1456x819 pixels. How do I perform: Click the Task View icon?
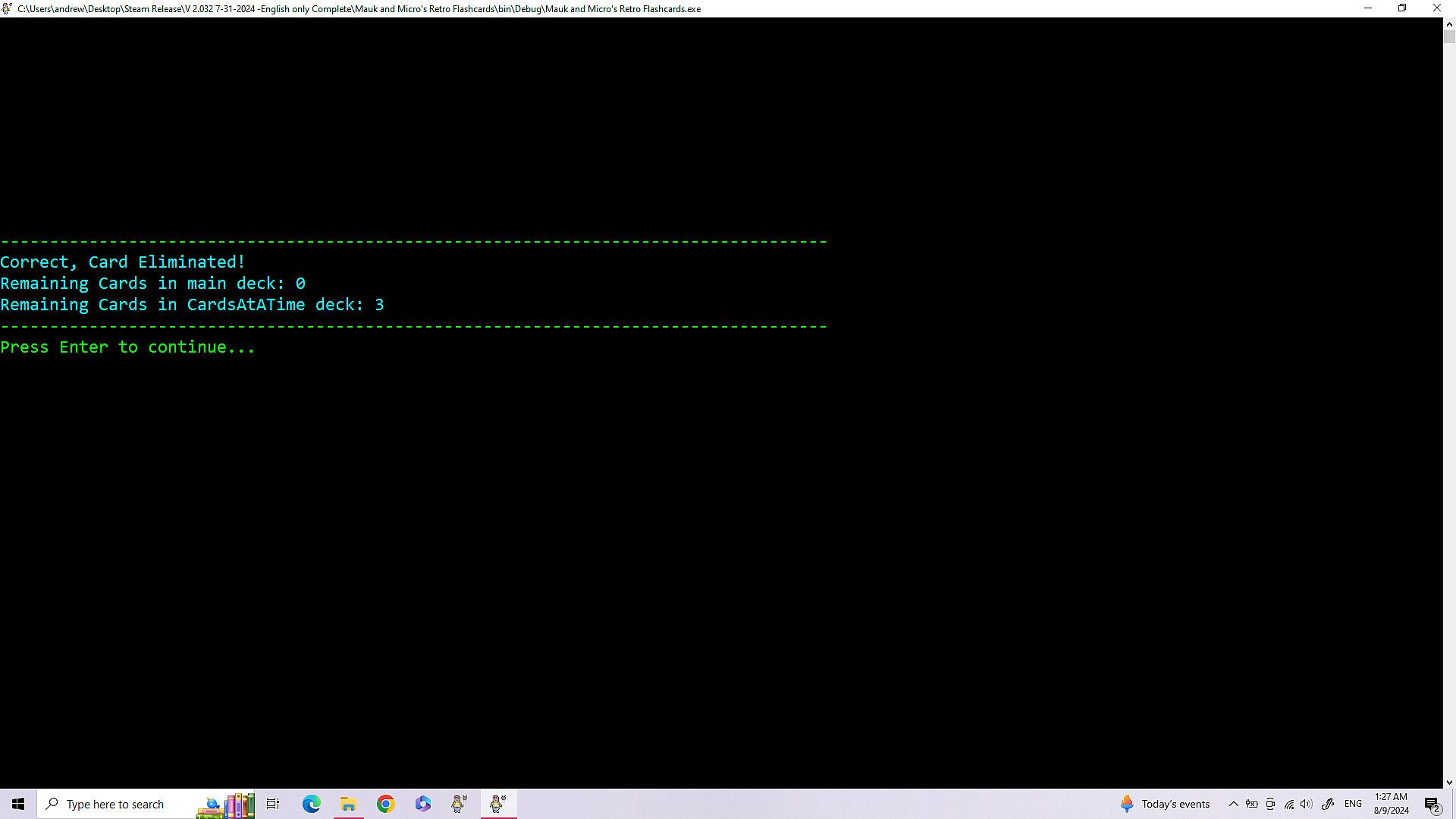pos(273,804)
